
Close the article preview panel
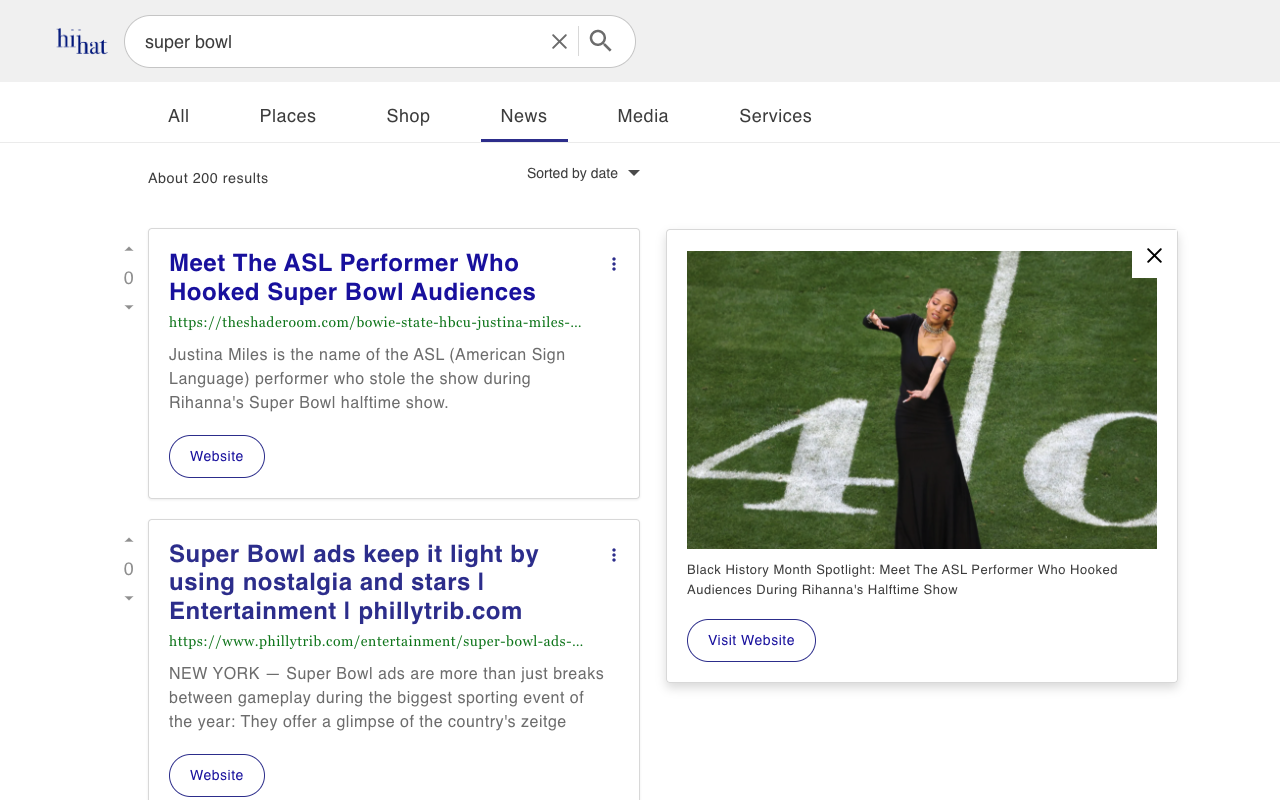click(1154, 256)
